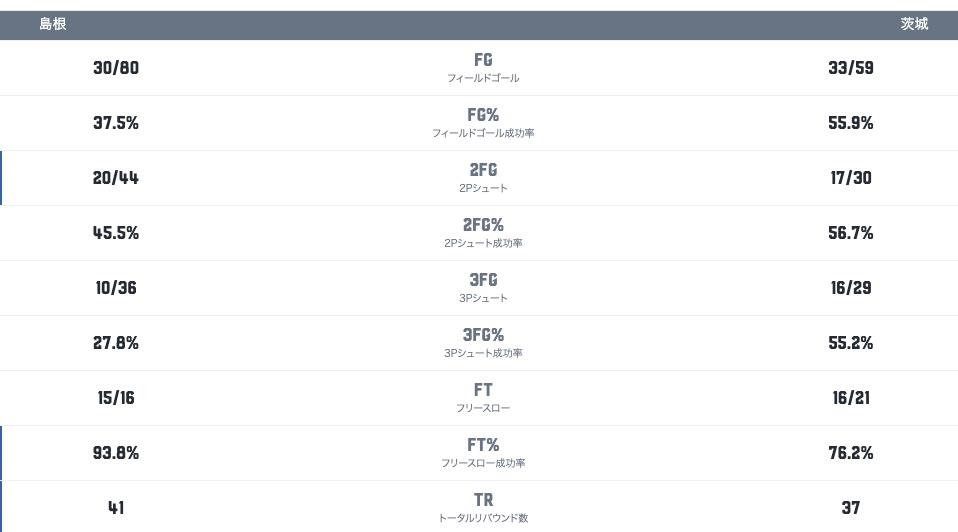The width and height of the screenshot is (958, 532).
Task: Select the 2FG 2Pシュート row label
Action: pos(483,177)
